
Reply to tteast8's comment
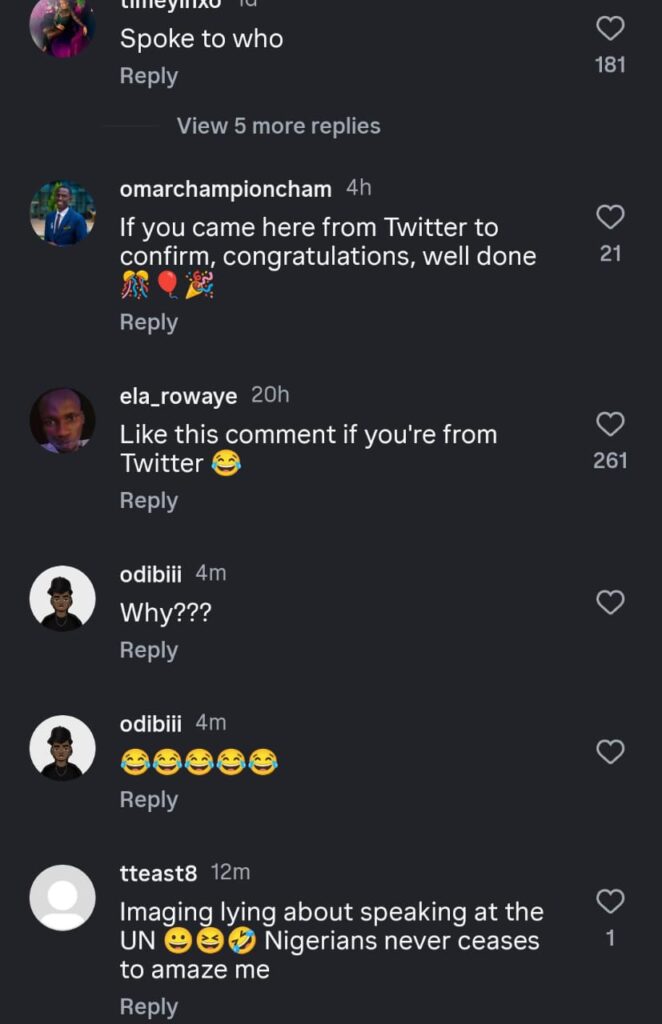click(x=149, y=1007)
